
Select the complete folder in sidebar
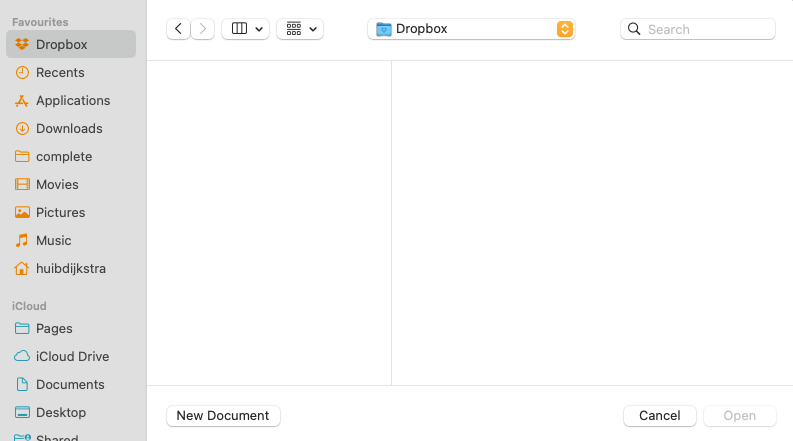(64, 156)
